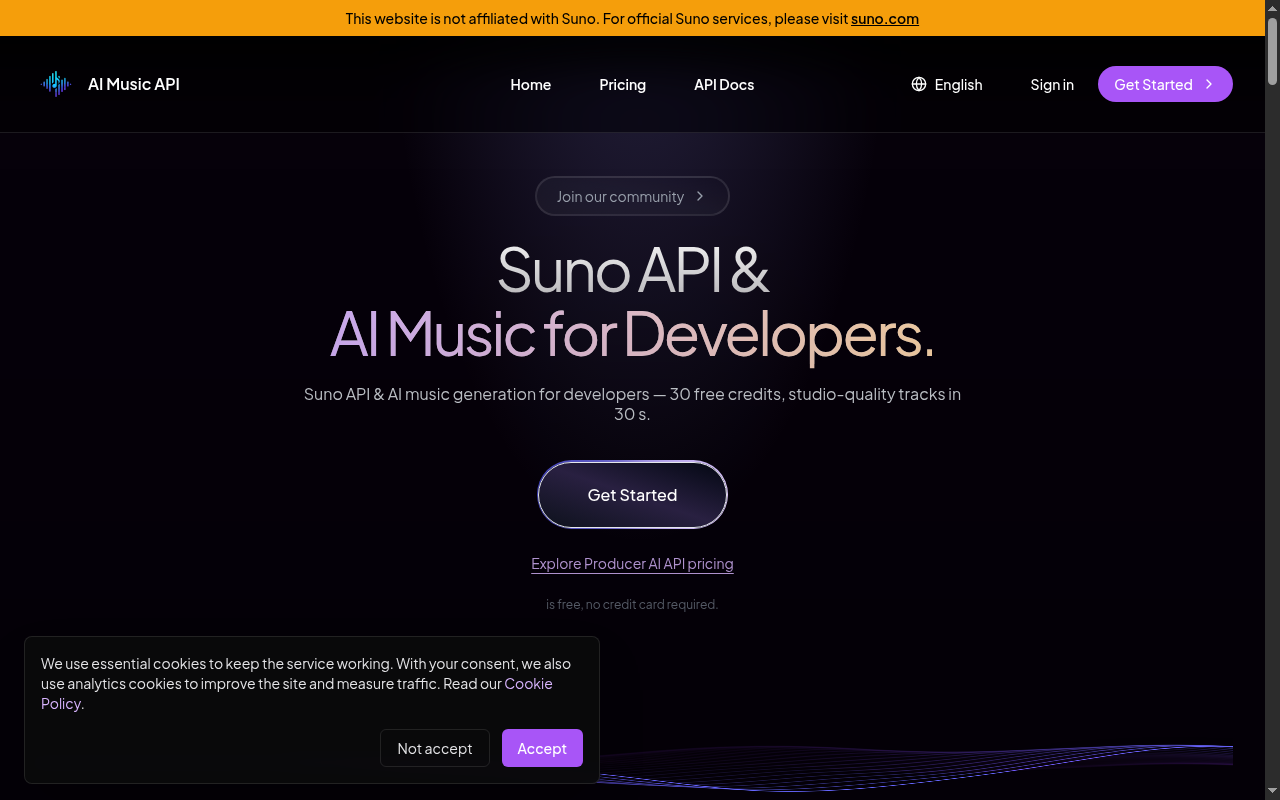Click the chevron inside Join our community pill
The width and height of the screenshot is (1280, 800).
tap(700, 196)
